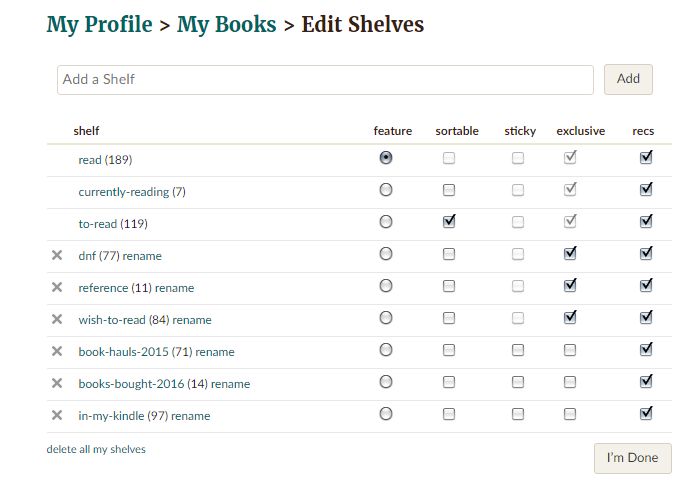Enable sticky for book-hauls-2015 shelf
Image resolution: width=691 pixels, height=500 pixels.
pos(518,350)
